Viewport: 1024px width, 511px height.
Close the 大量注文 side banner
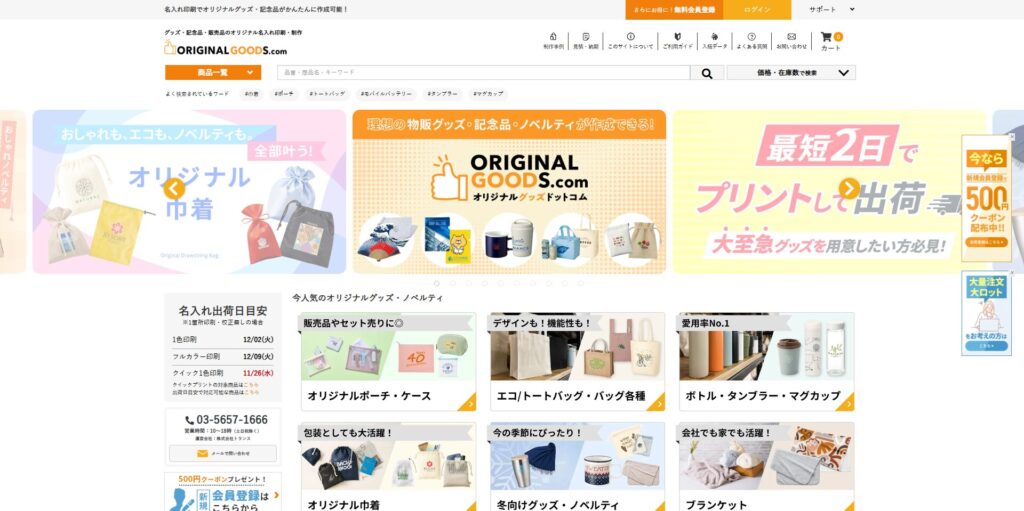pyautogui.click(x=1011, y=272)
